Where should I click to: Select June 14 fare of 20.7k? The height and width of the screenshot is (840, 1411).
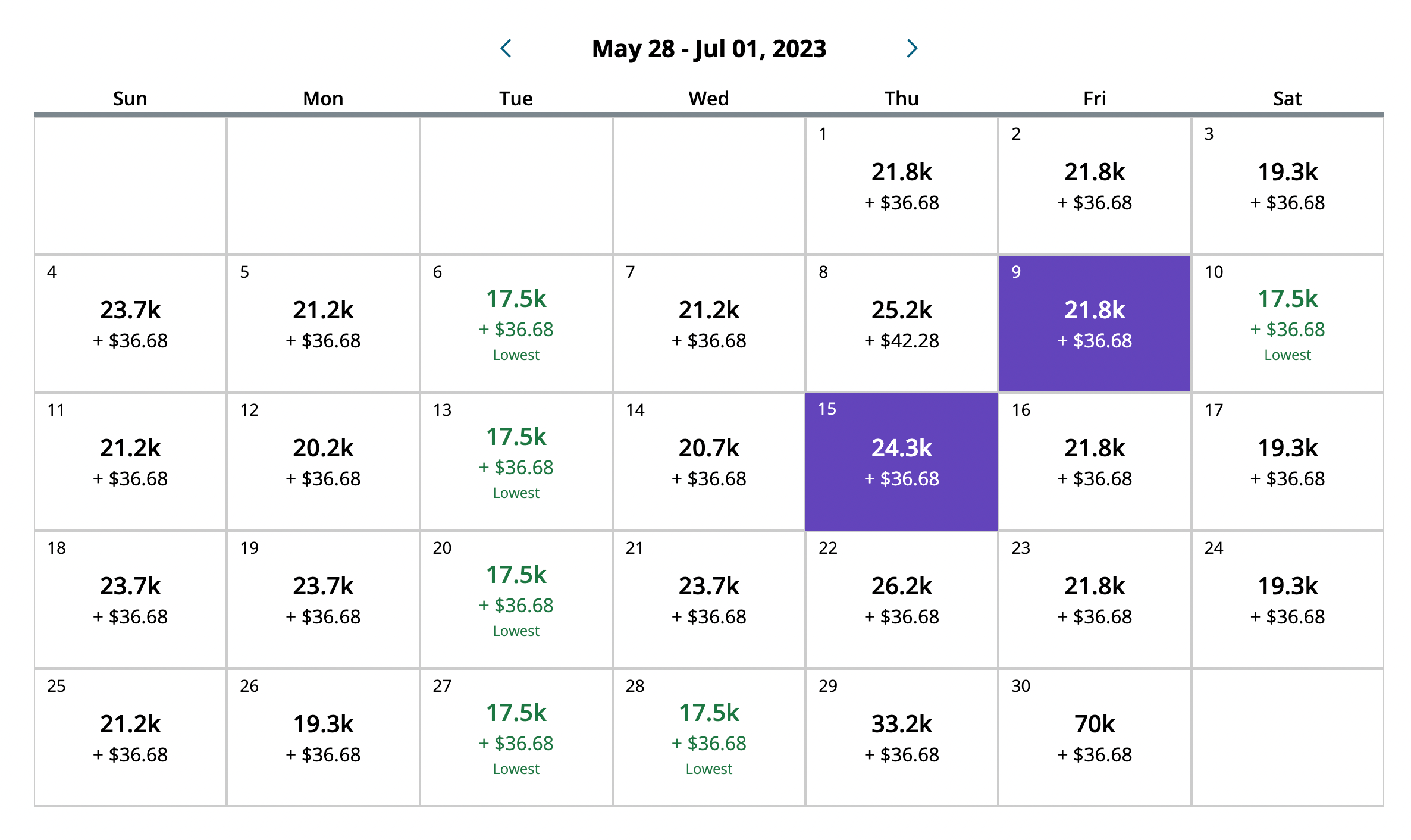[708, 462]
